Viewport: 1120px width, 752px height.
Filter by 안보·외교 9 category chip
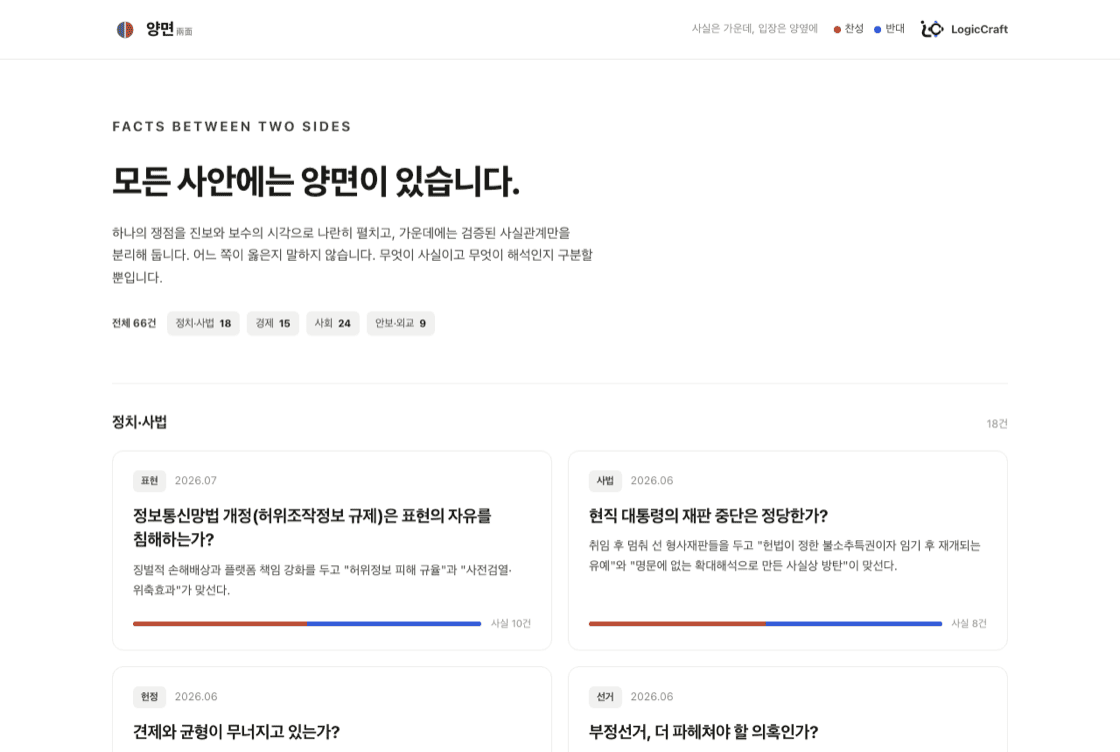click(401, 323)
